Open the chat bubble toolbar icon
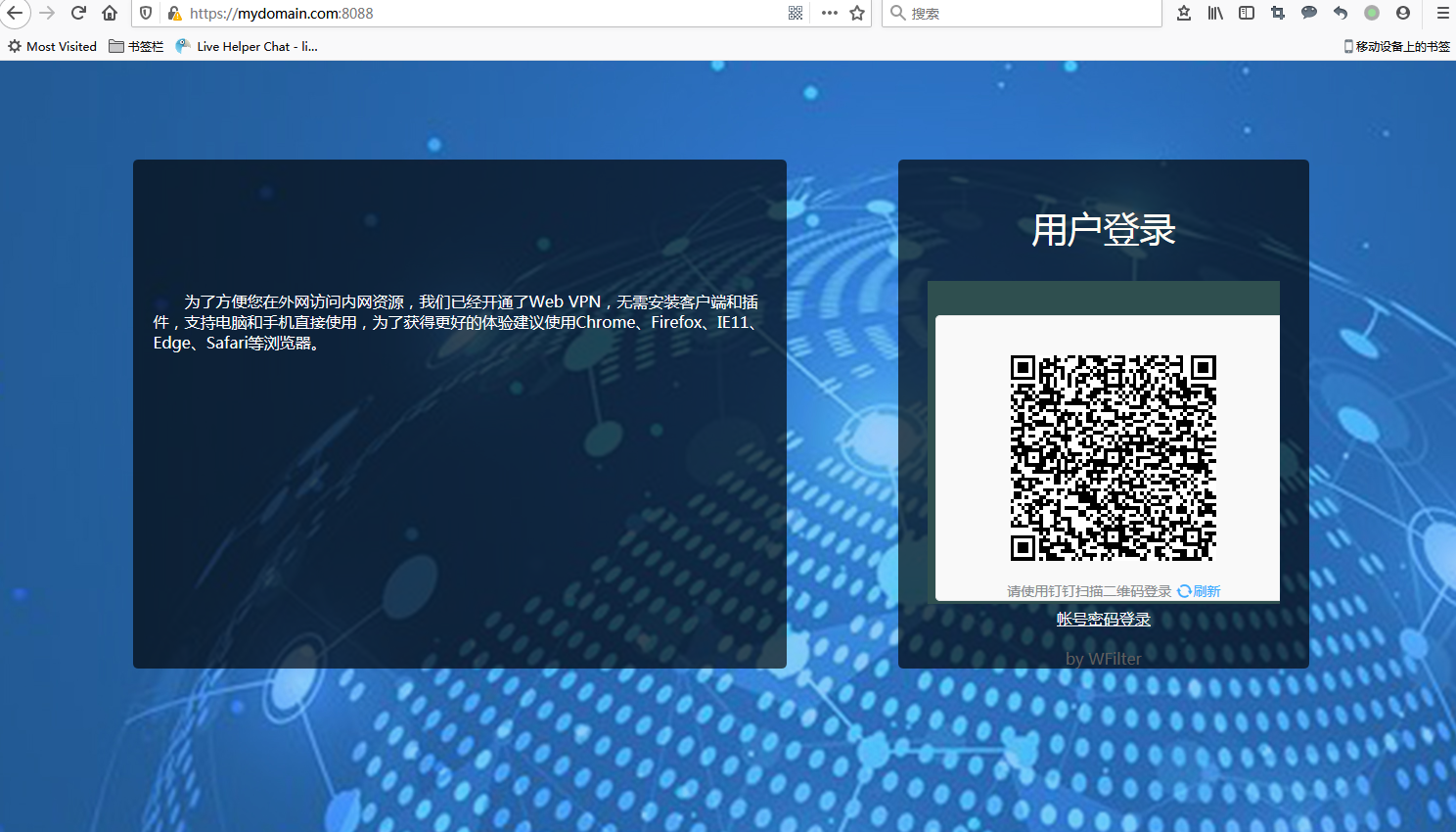Screen dimensions: 1456x832 point(1309,13)
